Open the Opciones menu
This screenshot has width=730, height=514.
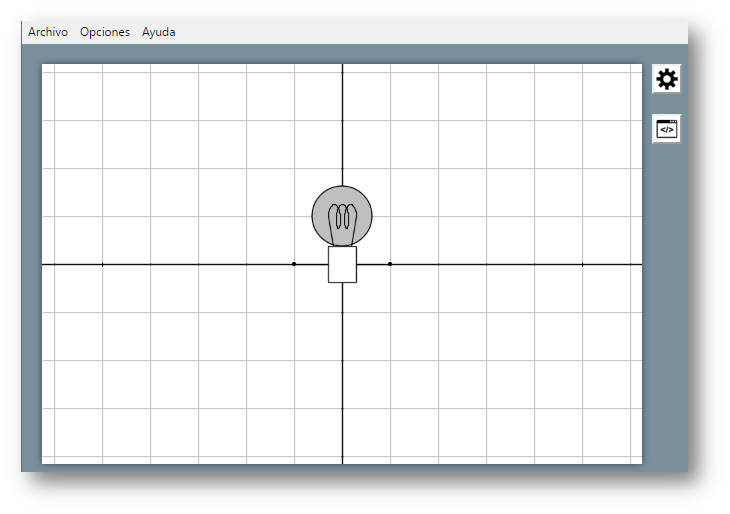coord(105,32)
